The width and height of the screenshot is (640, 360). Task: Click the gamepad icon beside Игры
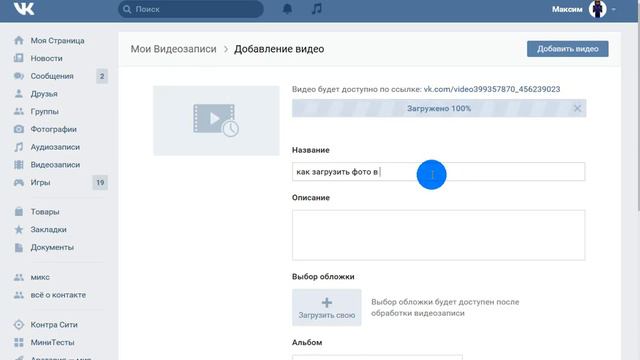19,182
